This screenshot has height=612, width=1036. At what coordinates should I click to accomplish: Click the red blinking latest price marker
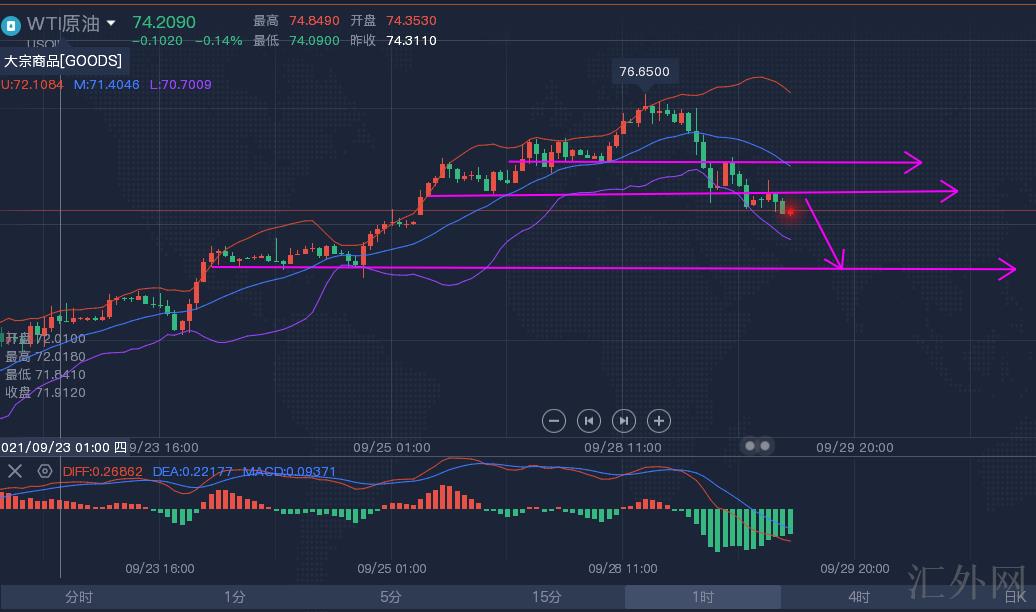(x=790, y=211)
